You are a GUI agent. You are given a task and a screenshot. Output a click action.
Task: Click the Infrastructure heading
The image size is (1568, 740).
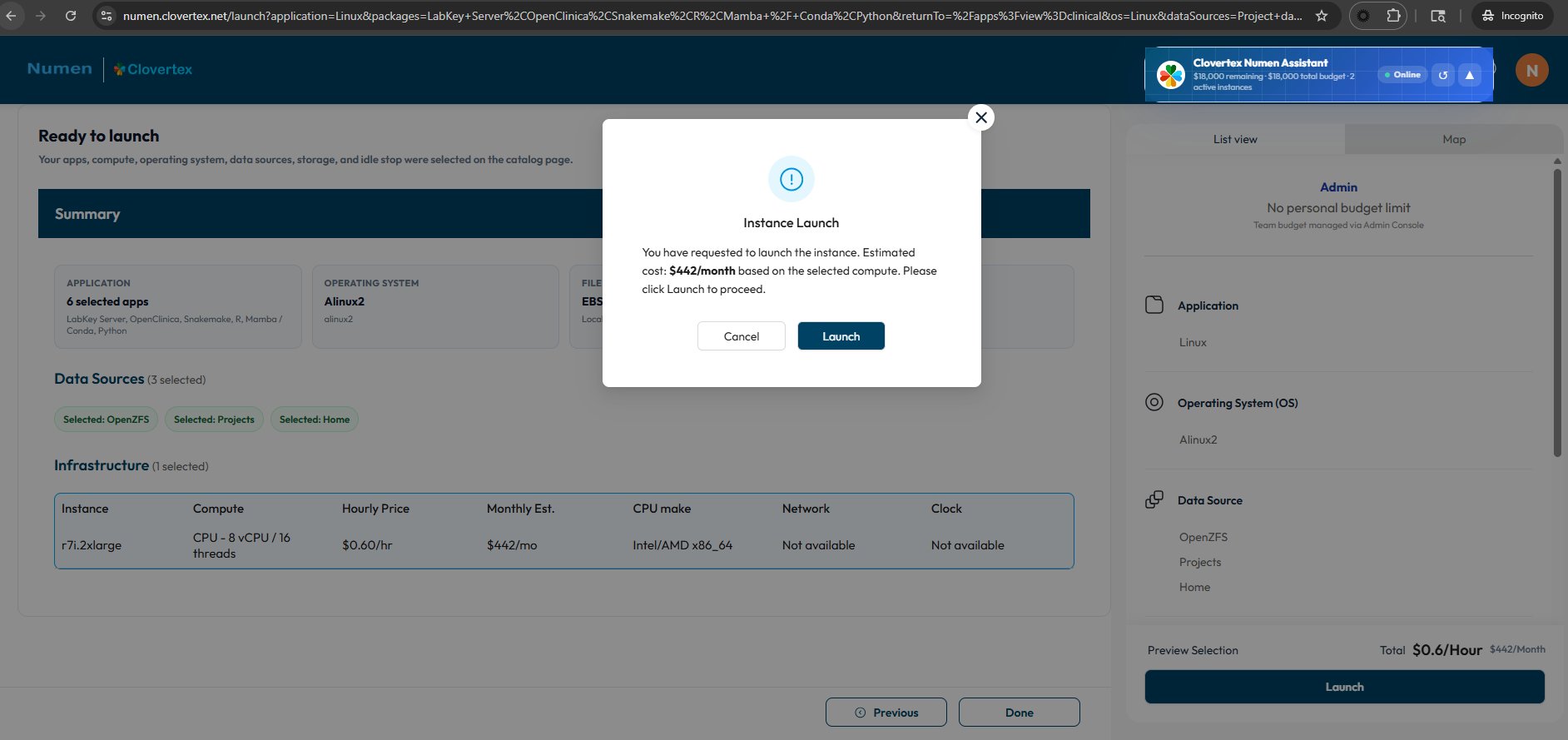coord(102,465)
